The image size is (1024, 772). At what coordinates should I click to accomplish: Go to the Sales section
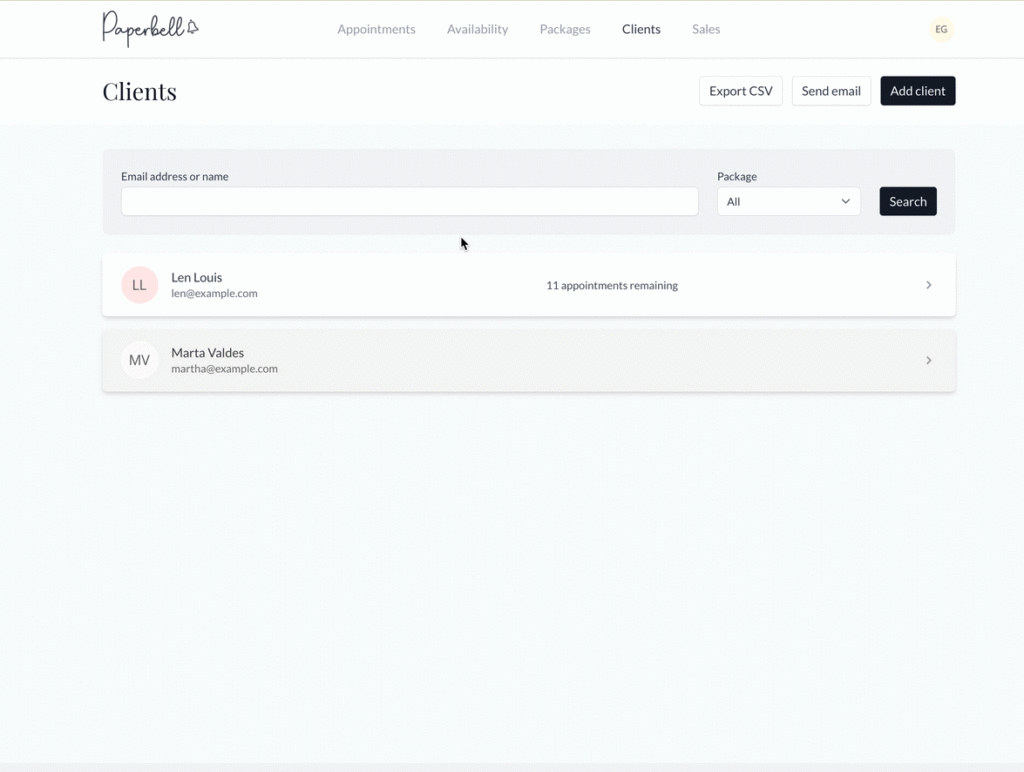click(x=706, y=29)
